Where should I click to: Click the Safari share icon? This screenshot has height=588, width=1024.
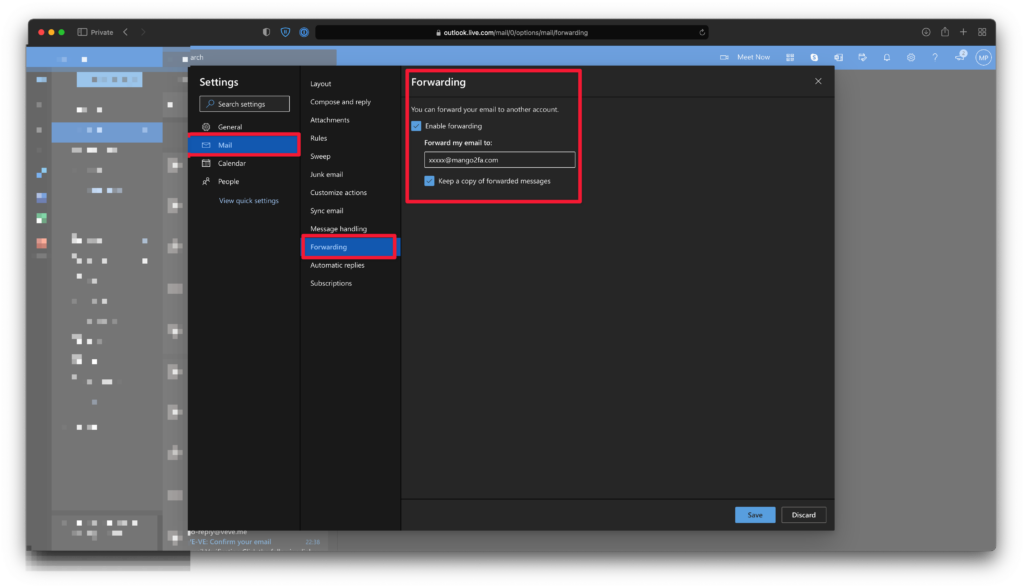tap(945, 32)
